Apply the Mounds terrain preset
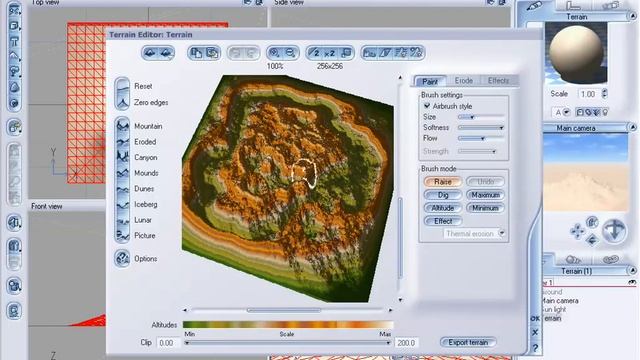640x360 pixels. tap(146, 173)
